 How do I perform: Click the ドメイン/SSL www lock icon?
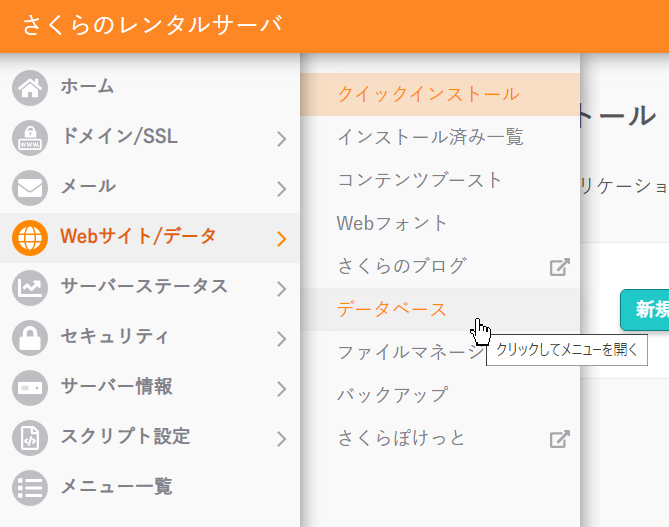(30, 138)
